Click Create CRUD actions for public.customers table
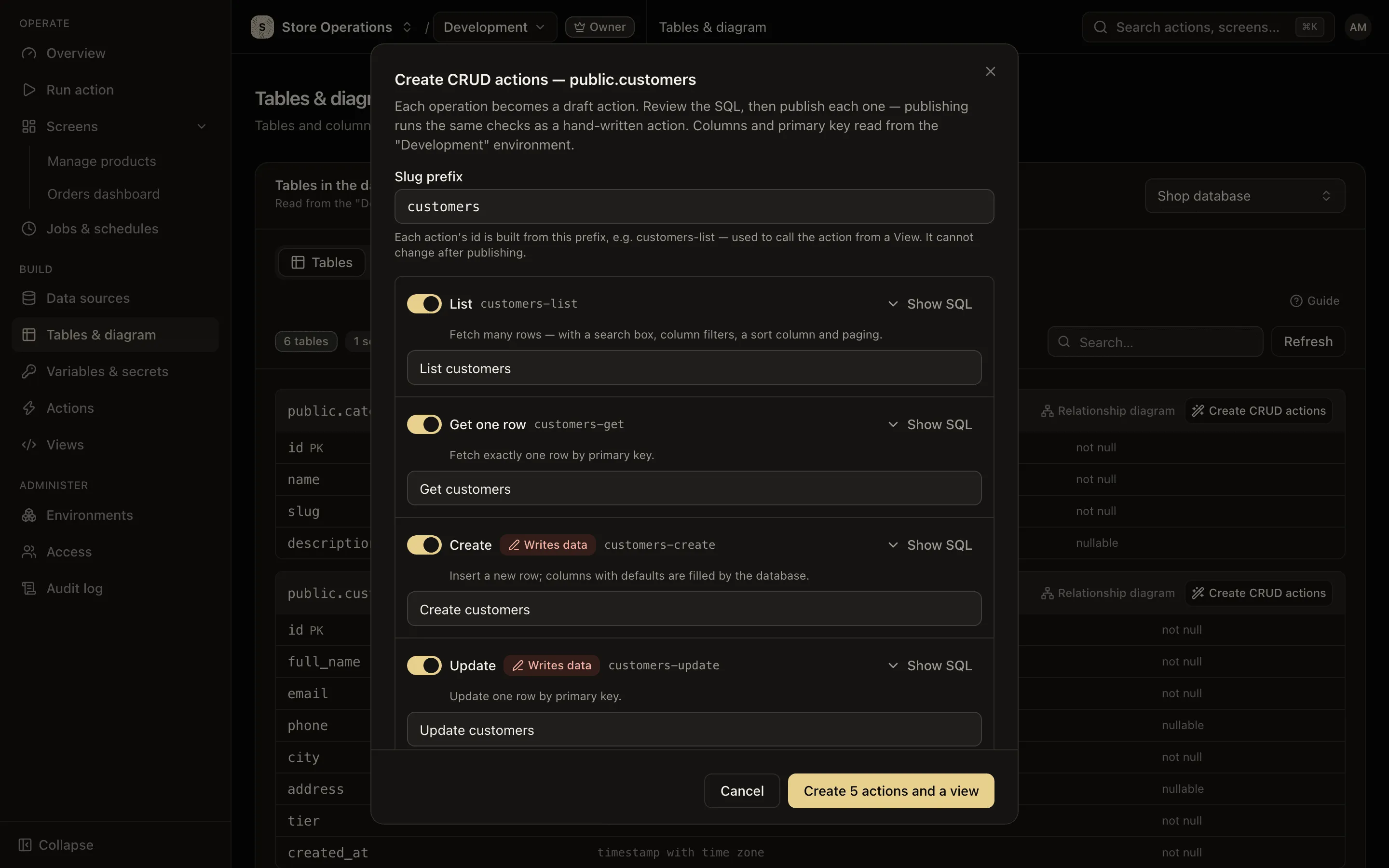The width and height of the screenshot is (1389, 868). (x=1259, y=593)
